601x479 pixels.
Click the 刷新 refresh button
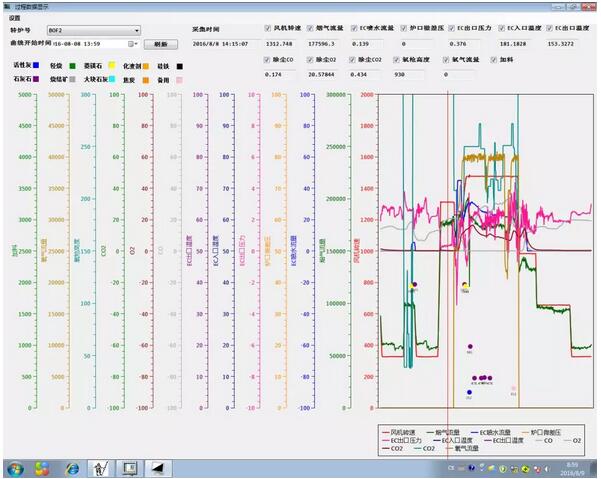click(160, 44)
